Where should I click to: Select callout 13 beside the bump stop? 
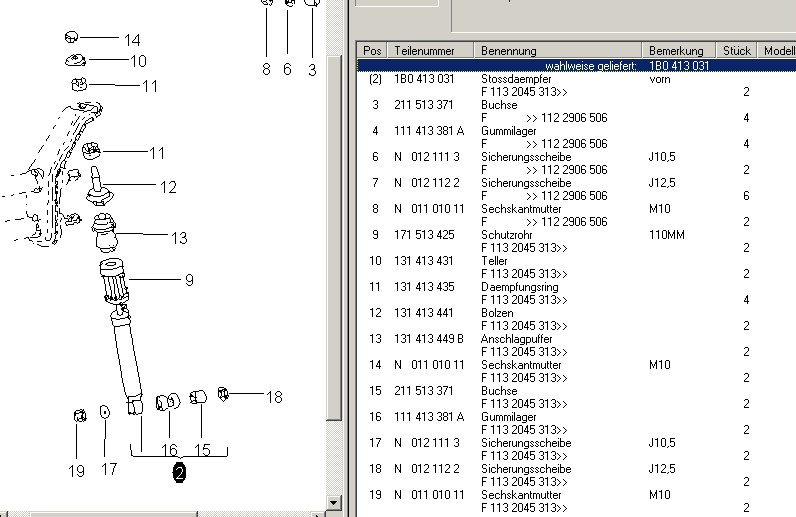[x=178, y=238]
